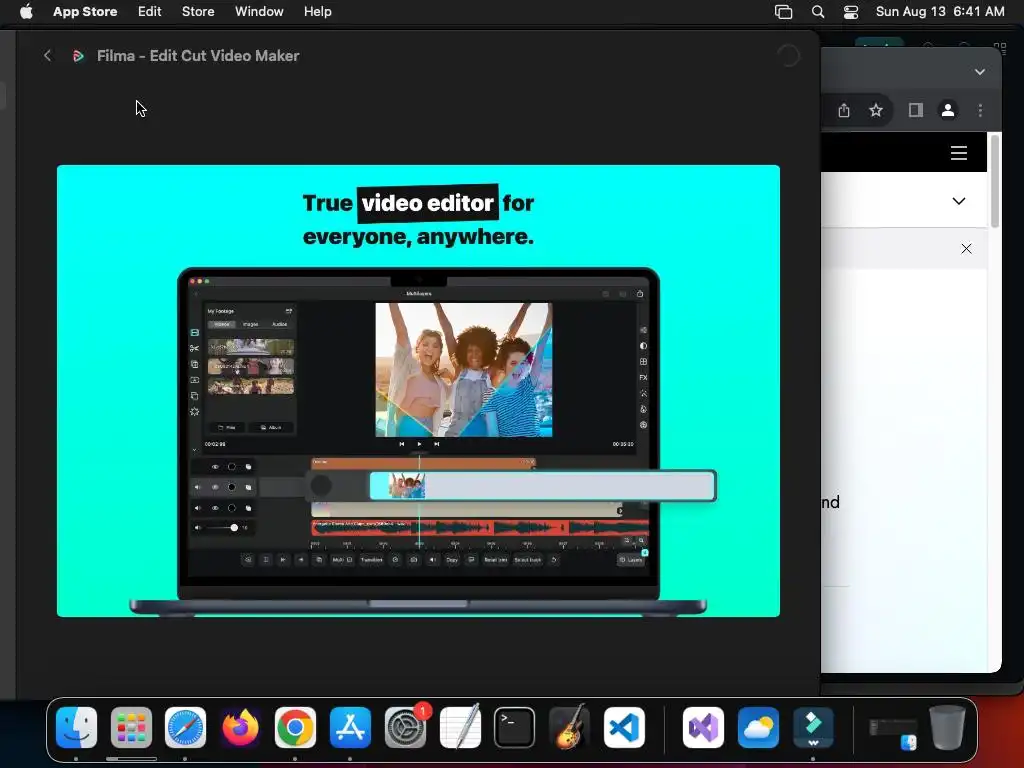Open the App Store menu in menu bar
The height and width of the screenshot is (768, 1024).
pos(85,11)
